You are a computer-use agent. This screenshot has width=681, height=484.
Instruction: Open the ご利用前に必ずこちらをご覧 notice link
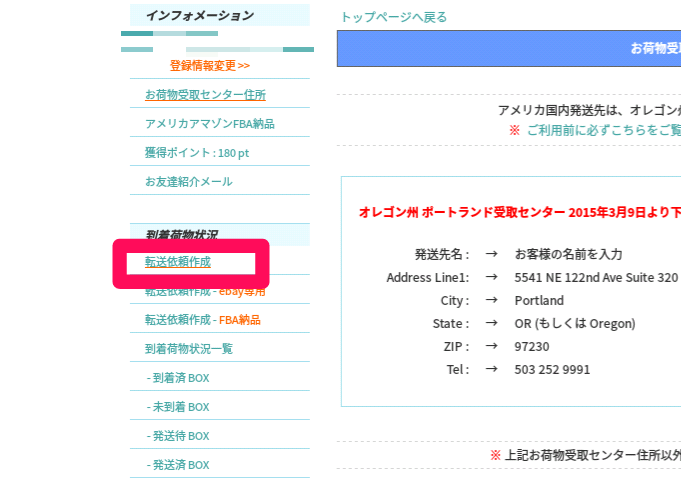pos(604,130)
